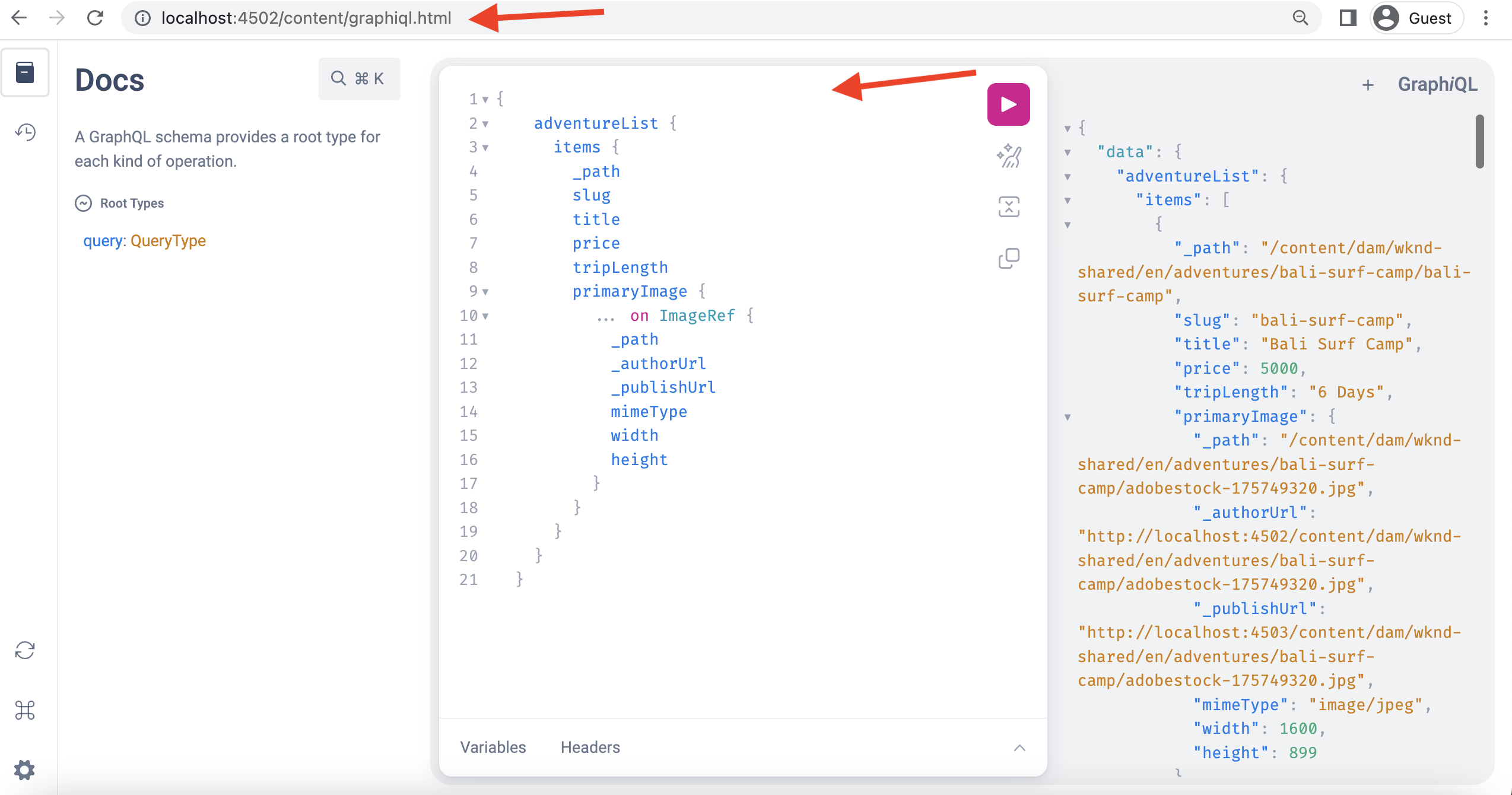Click the Prettify query icon

(1008, 156)
